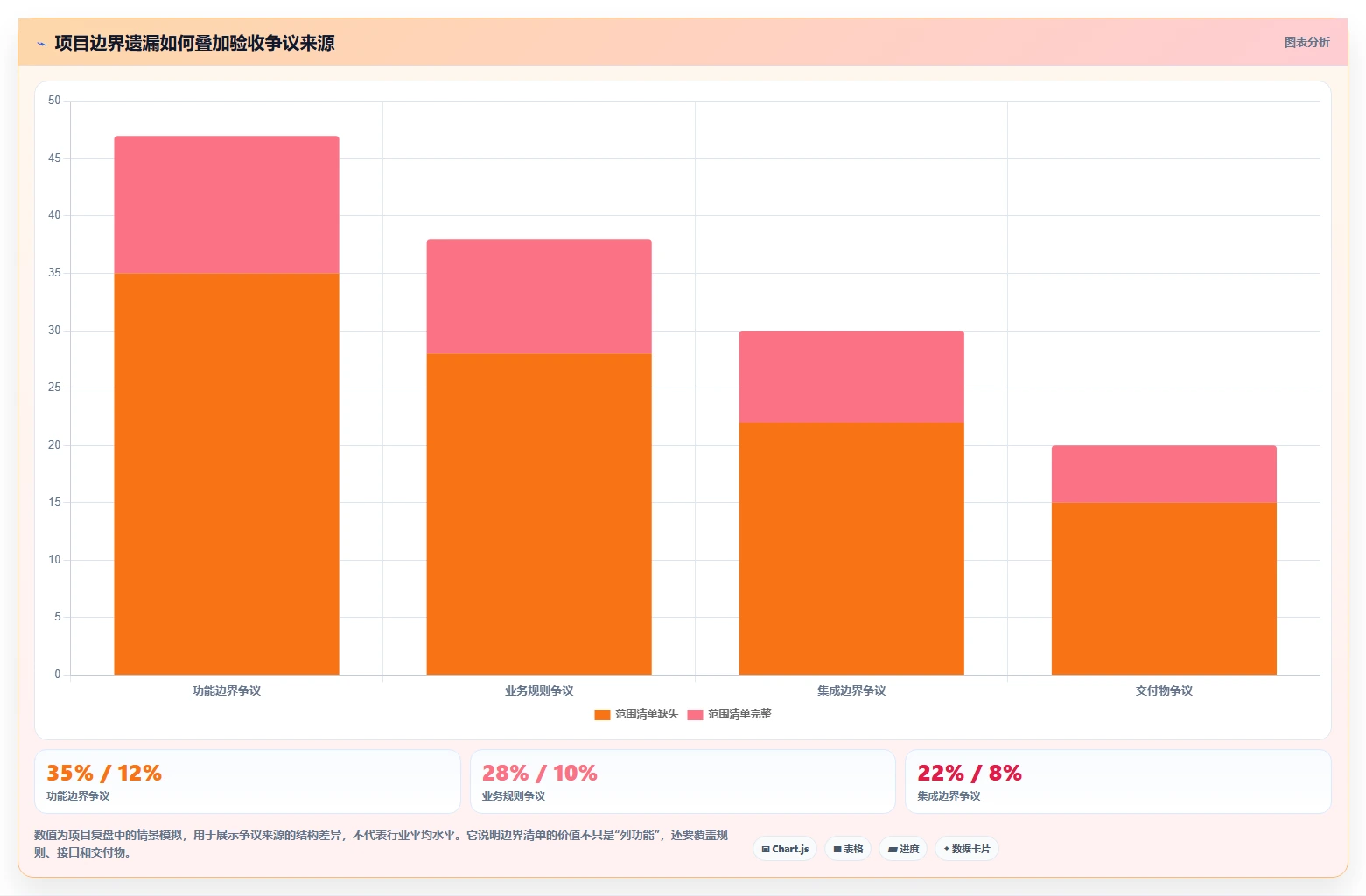Click the orange 业务规则争议 bar segment
The width and height of the screenshot is (1366, 896).
pos(539,514)
